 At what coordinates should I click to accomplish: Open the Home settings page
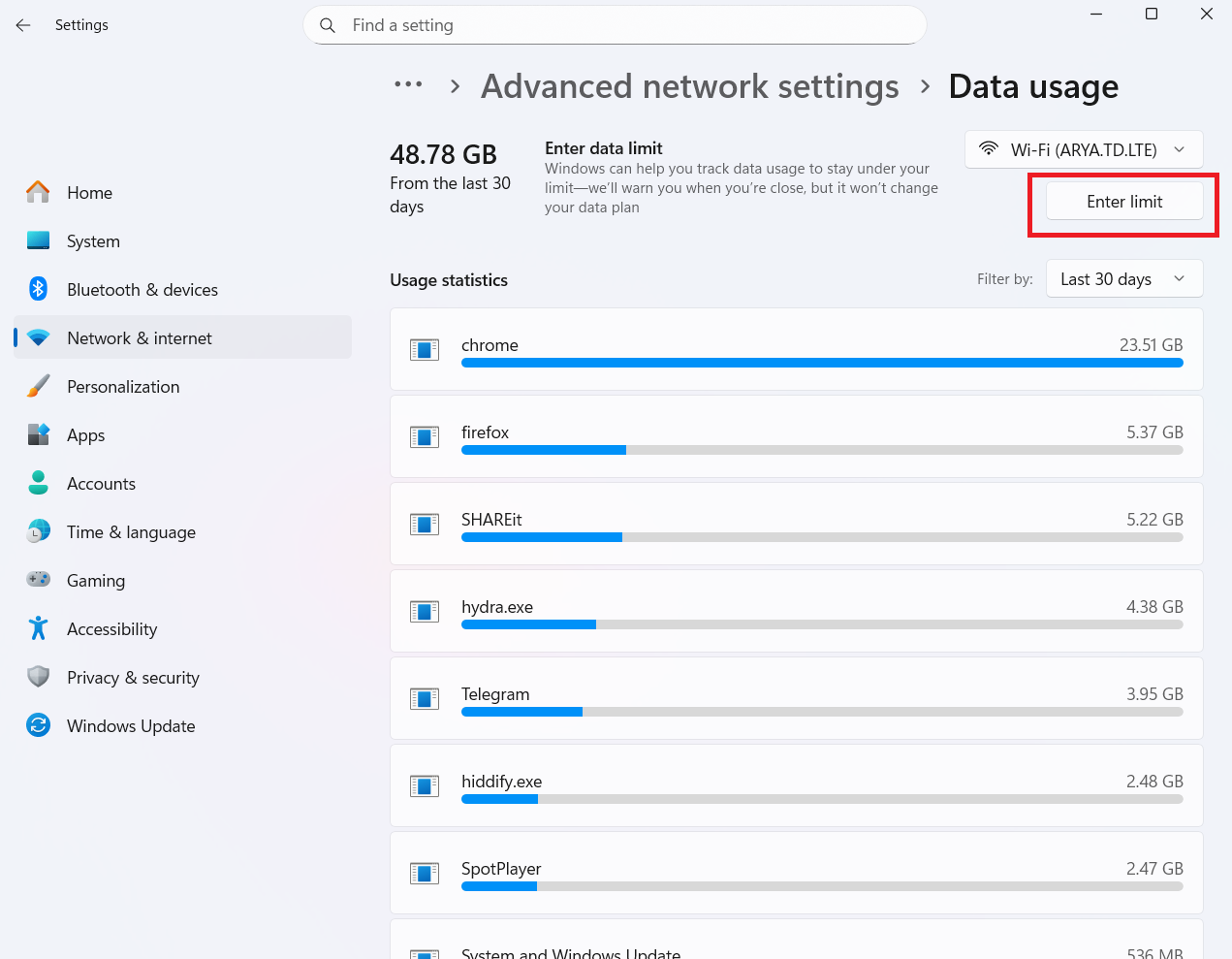coord(182,192)
